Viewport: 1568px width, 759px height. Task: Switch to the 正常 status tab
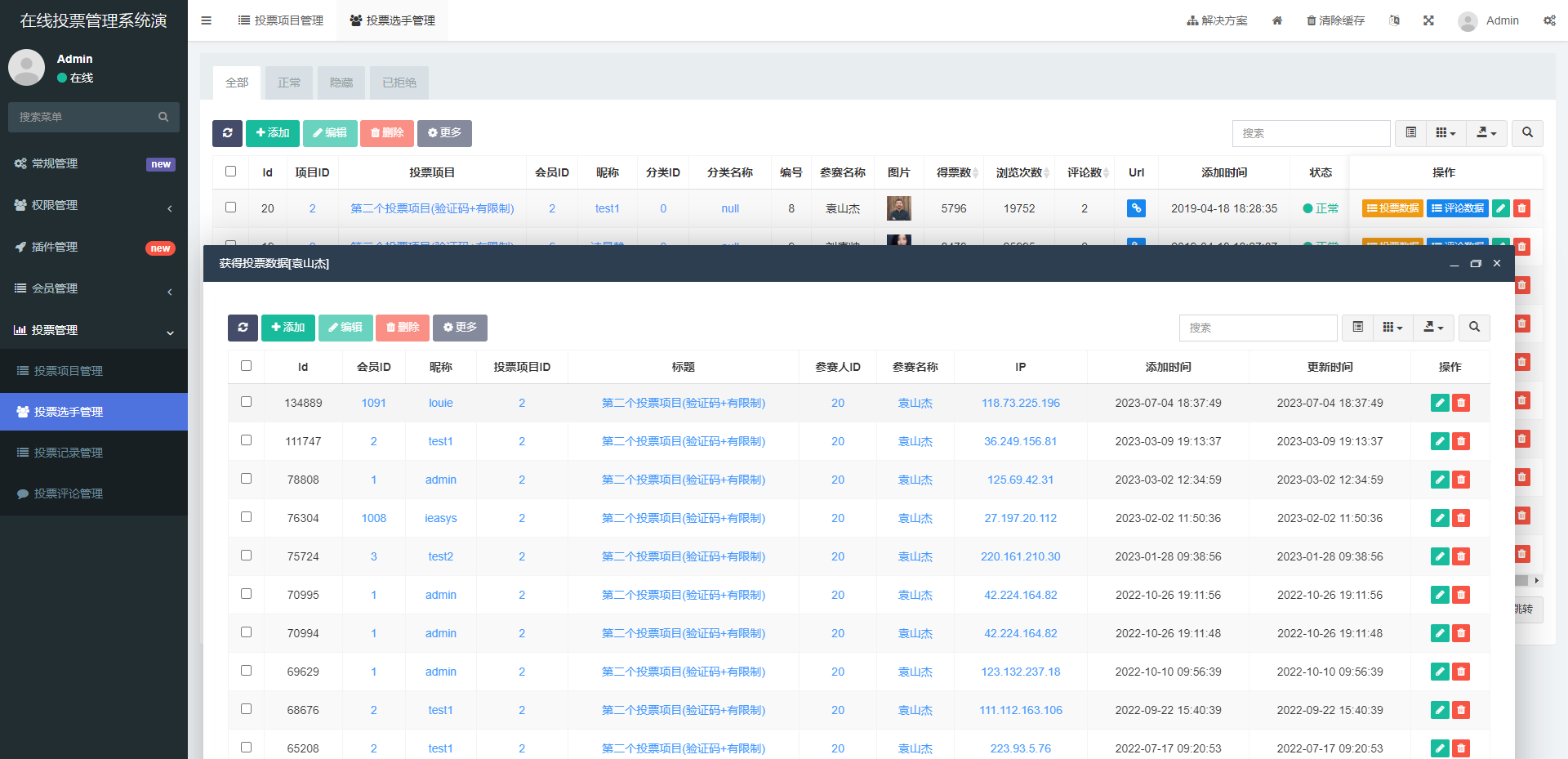(x=289, y=83)
